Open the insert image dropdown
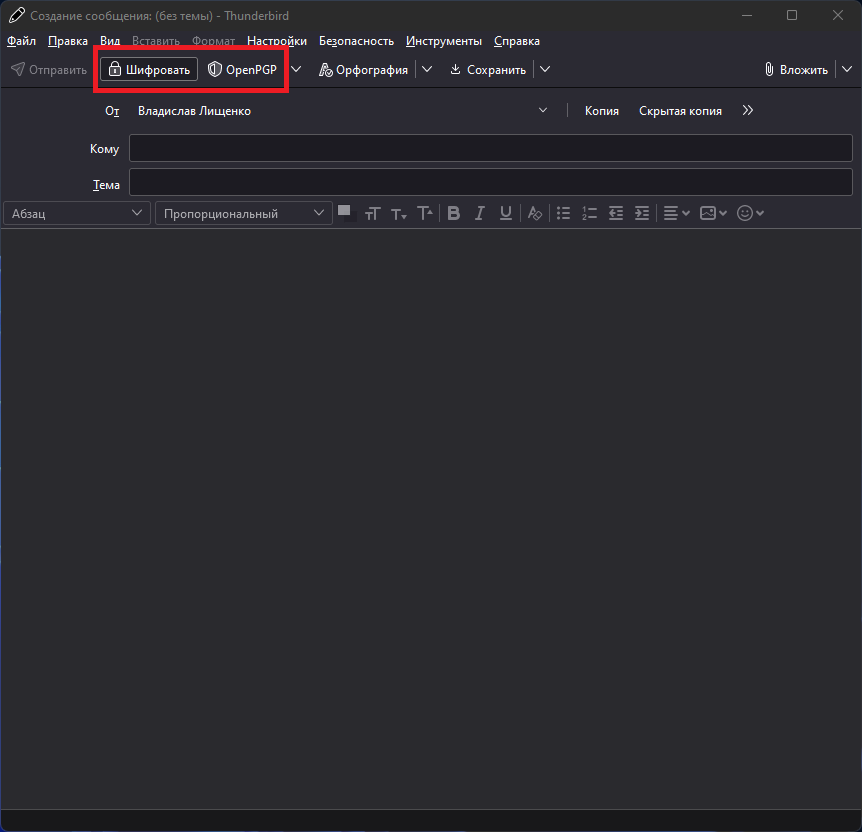This screenshot has width=862, height=832. (x=713, y=213)
